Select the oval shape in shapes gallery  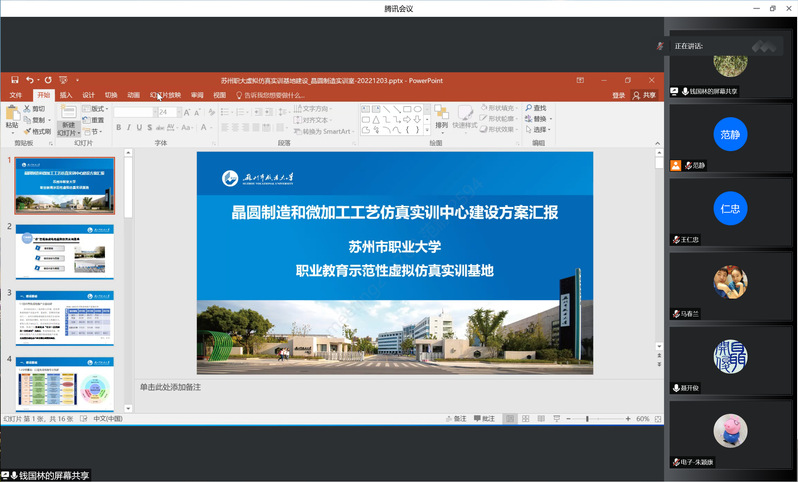[417, 109]
